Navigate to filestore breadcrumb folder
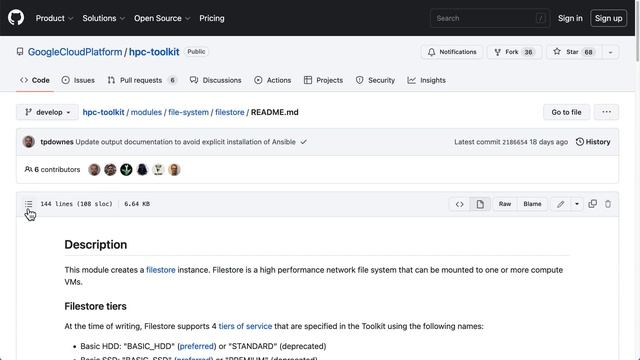The width and height of the screenshot is (640, 360). (x=230, y=112)
